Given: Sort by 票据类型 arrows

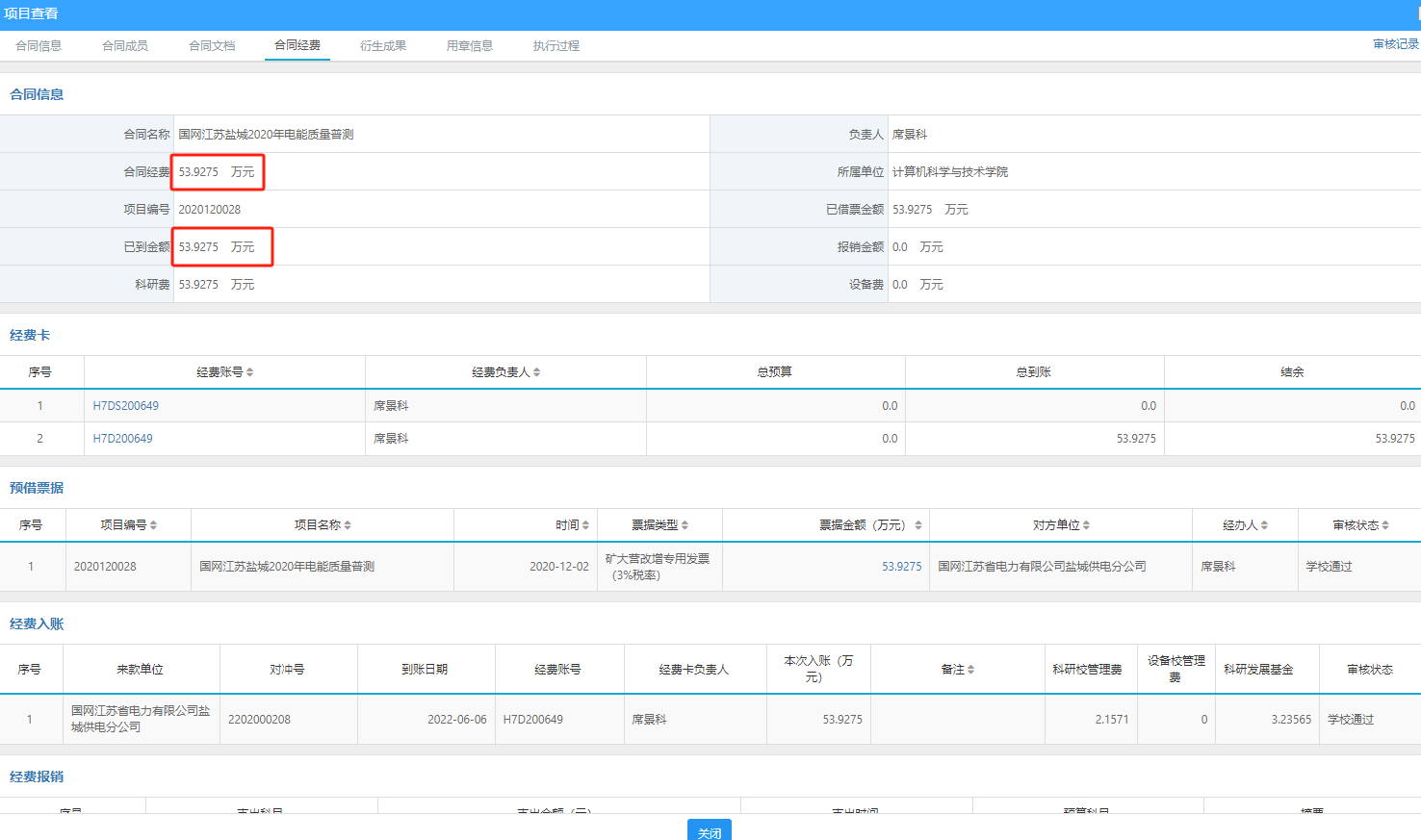Looking at the screenshot, I should tap(685, 525).
